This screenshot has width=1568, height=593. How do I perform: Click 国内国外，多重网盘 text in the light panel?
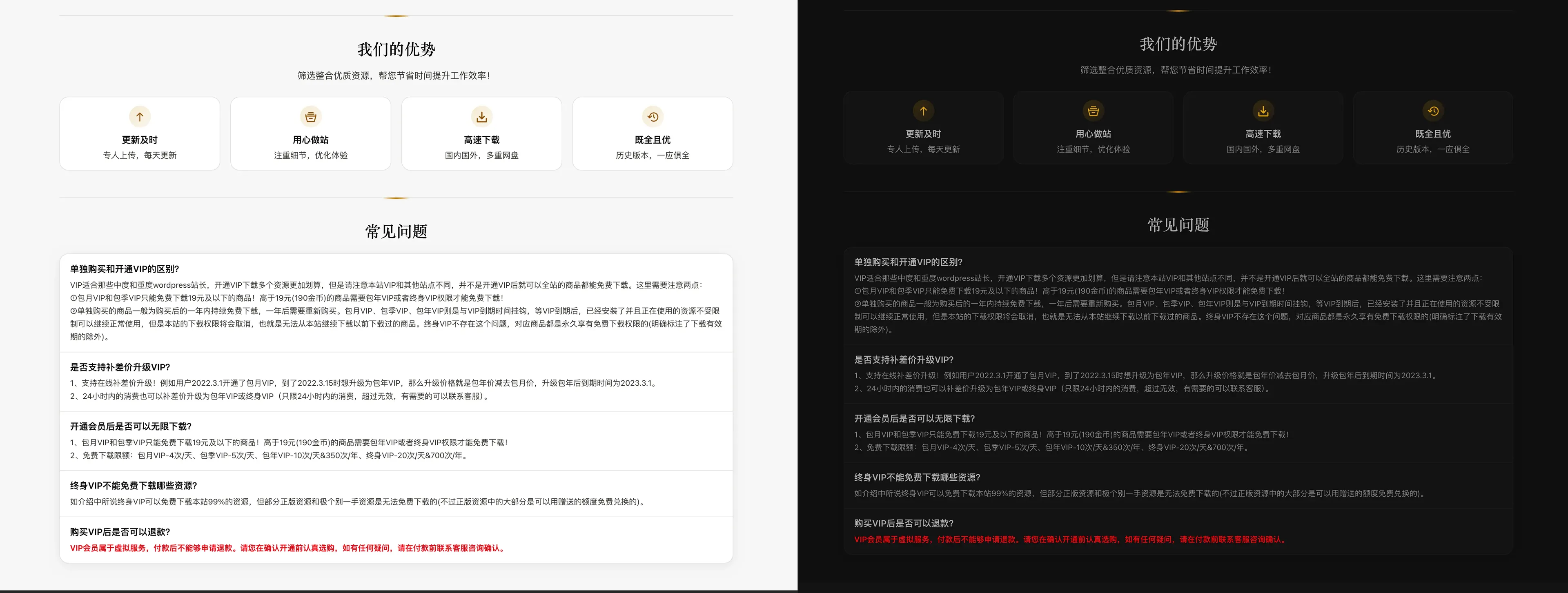[x=481, y=155]
